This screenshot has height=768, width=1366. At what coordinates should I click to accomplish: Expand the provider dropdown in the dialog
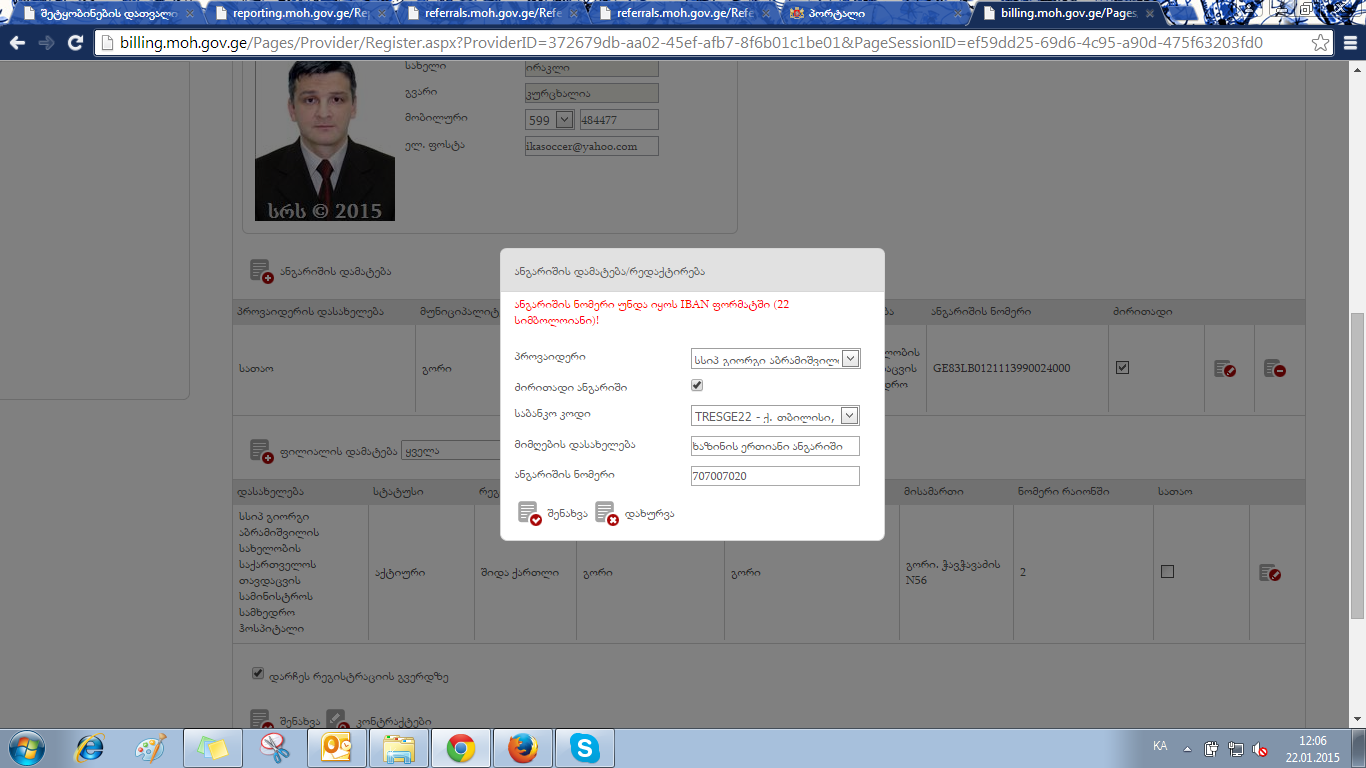[850, 358]
